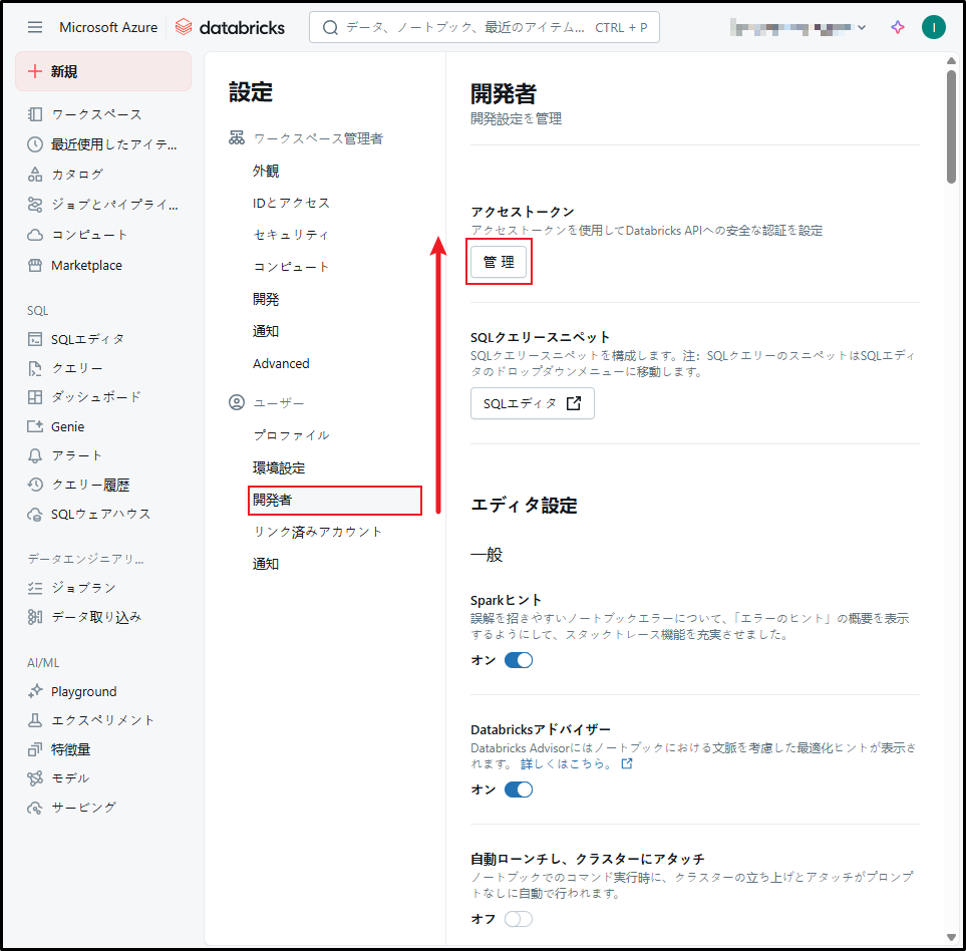
Task: Open the user avatar menu
Action: [x=933, y=27]
